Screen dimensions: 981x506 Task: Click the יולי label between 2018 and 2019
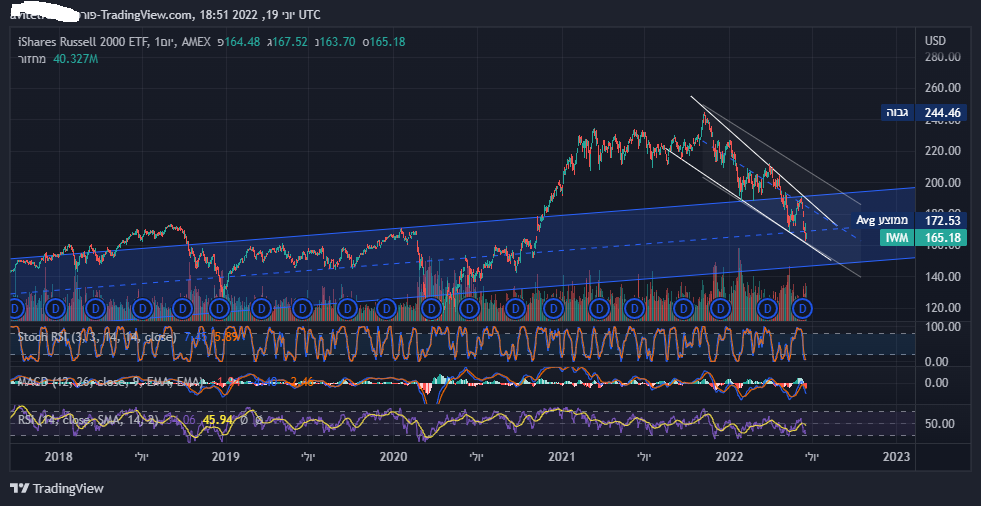pos(141,457)
